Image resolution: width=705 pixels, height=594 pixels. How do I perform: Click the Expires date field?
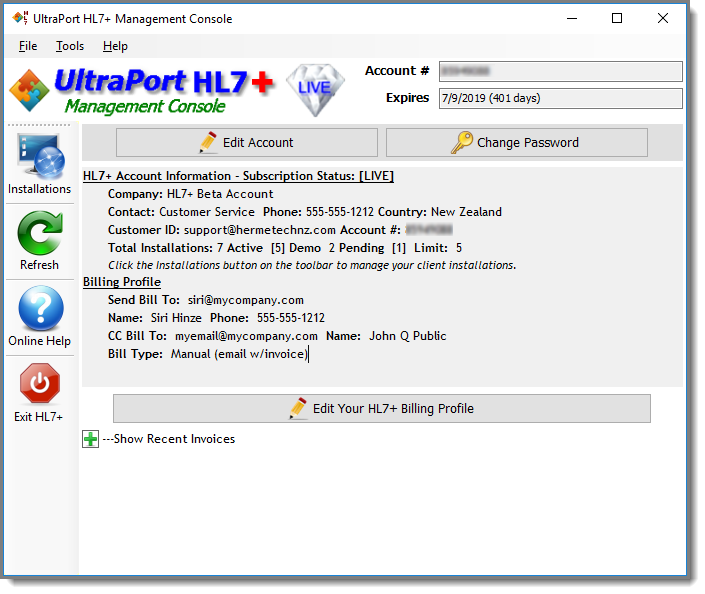[561, 98]
